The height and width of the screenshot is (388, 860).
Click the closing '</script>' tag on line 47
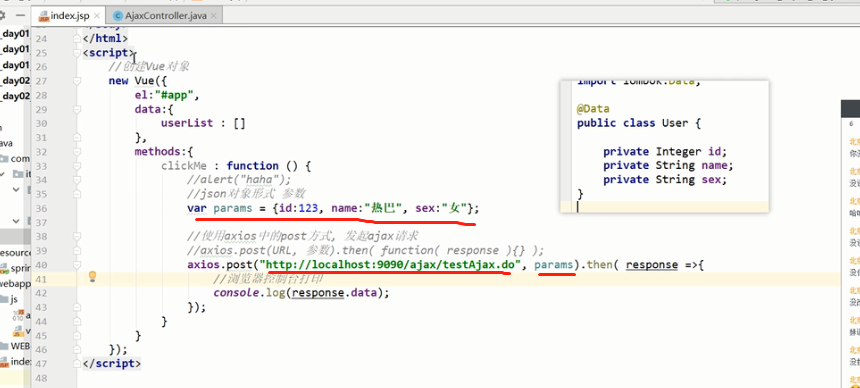point(111,363)
